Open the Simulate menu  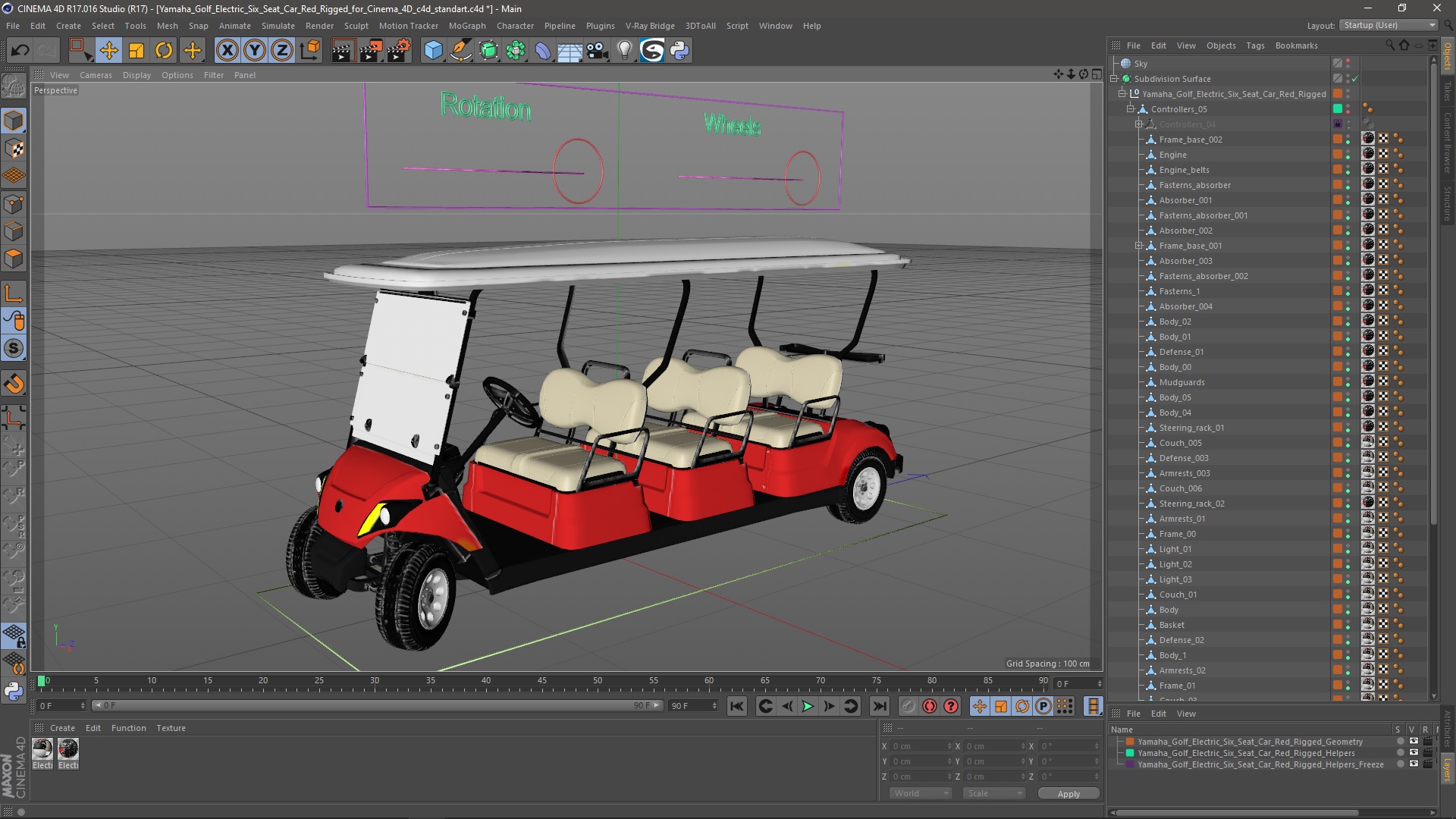pos(278,26)
